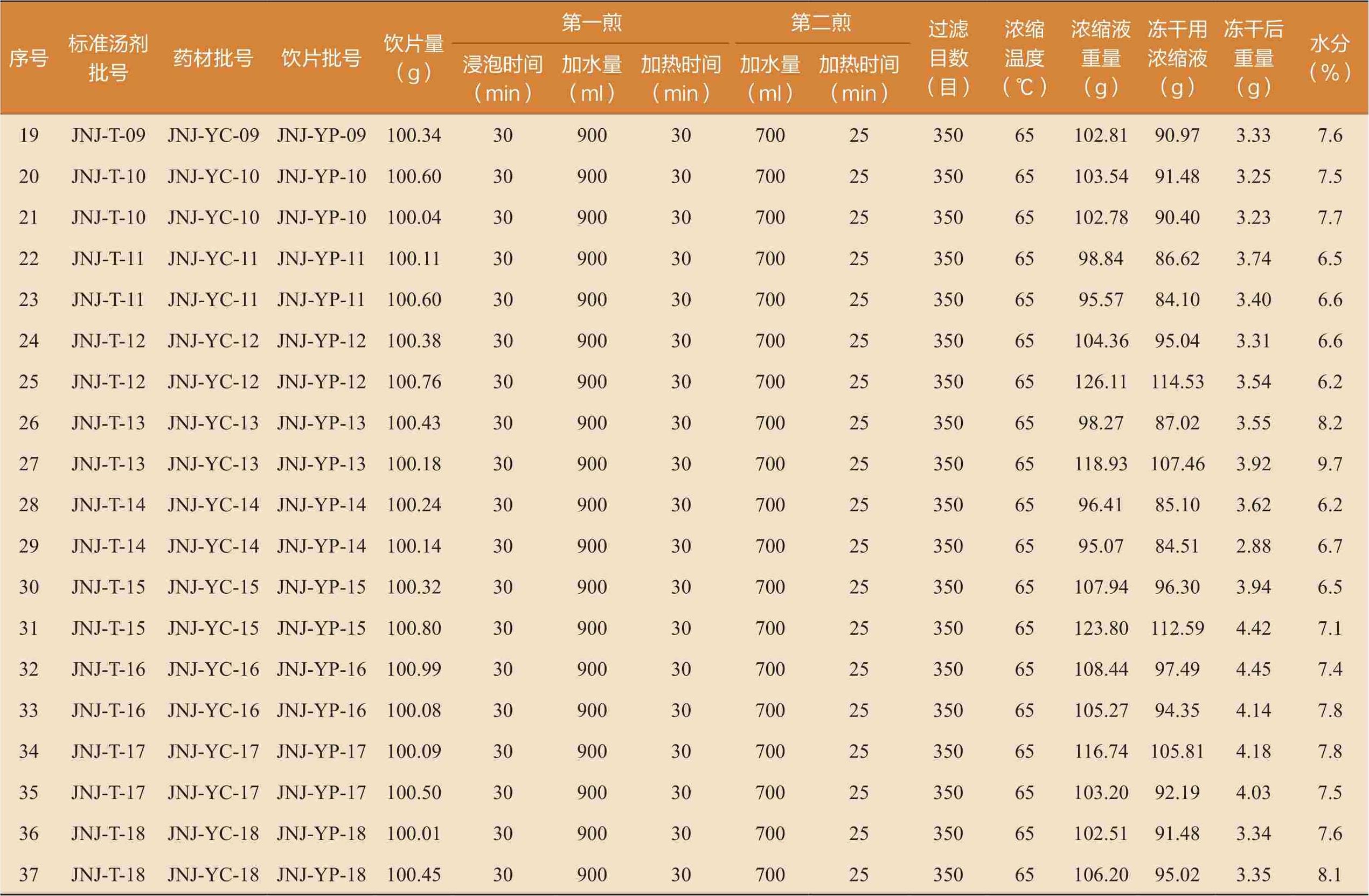Select cell JNJ-YP-09
This screenshot has height=896, width=1369.
321,135
